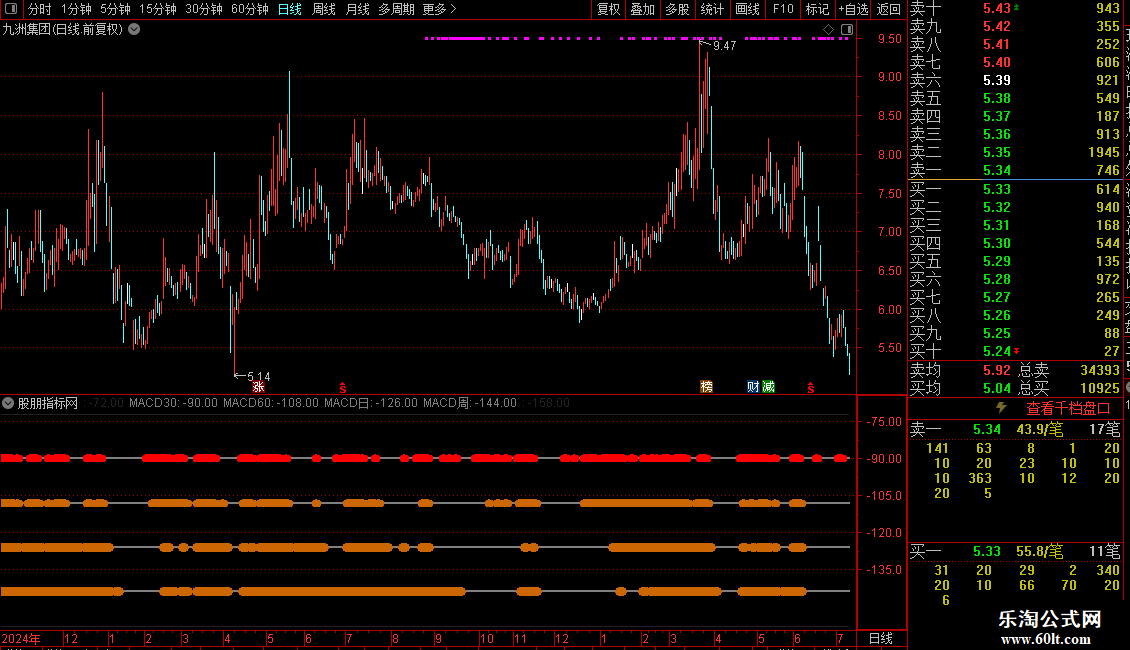Click the 2024年 date label on the timeline
The width and height of the screenshot is (1130, 650).
[x=21, y=638]
